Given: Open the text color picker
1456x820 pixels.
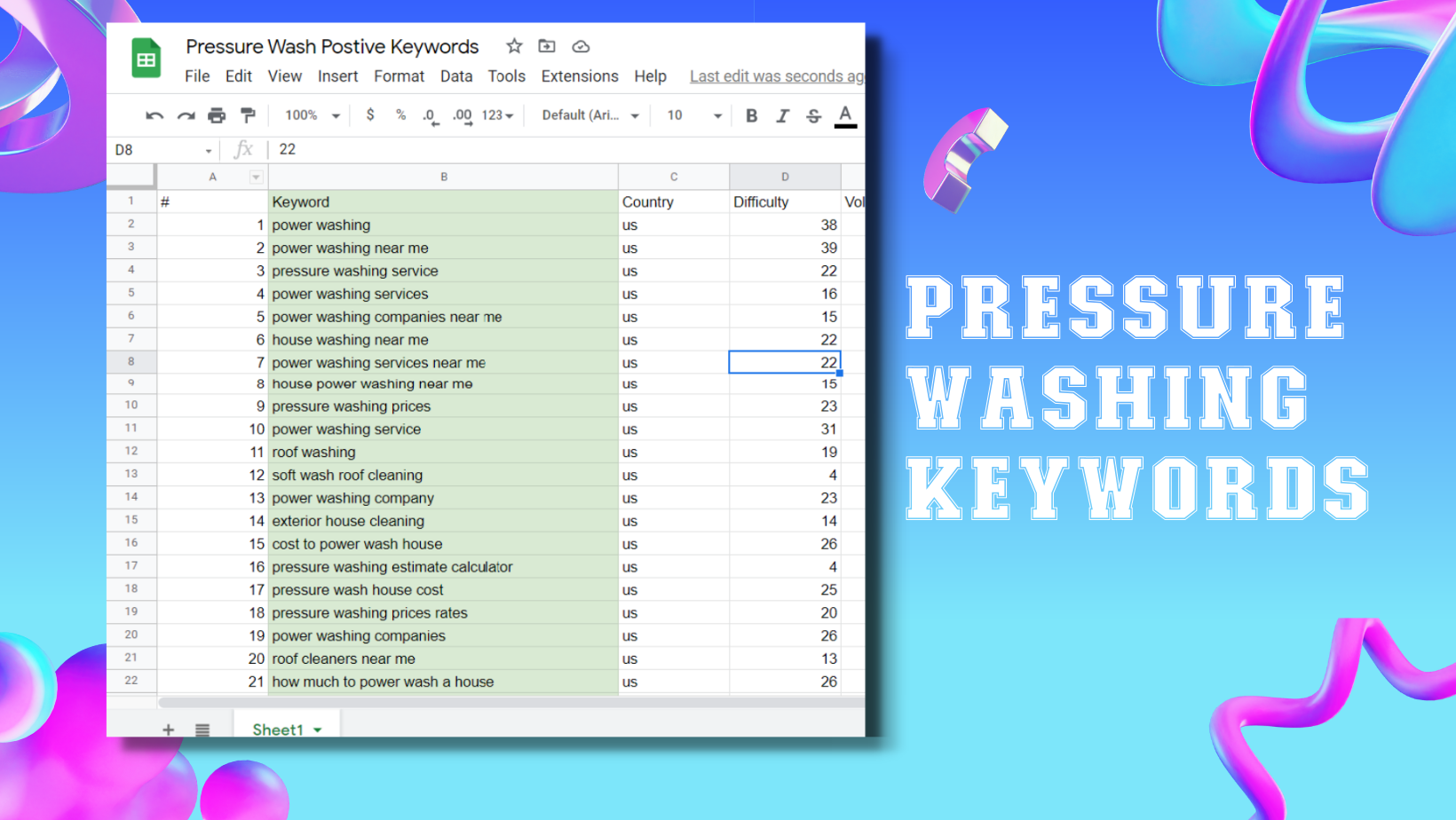Looking at the screenshot, I should click(x=845, y=115).
